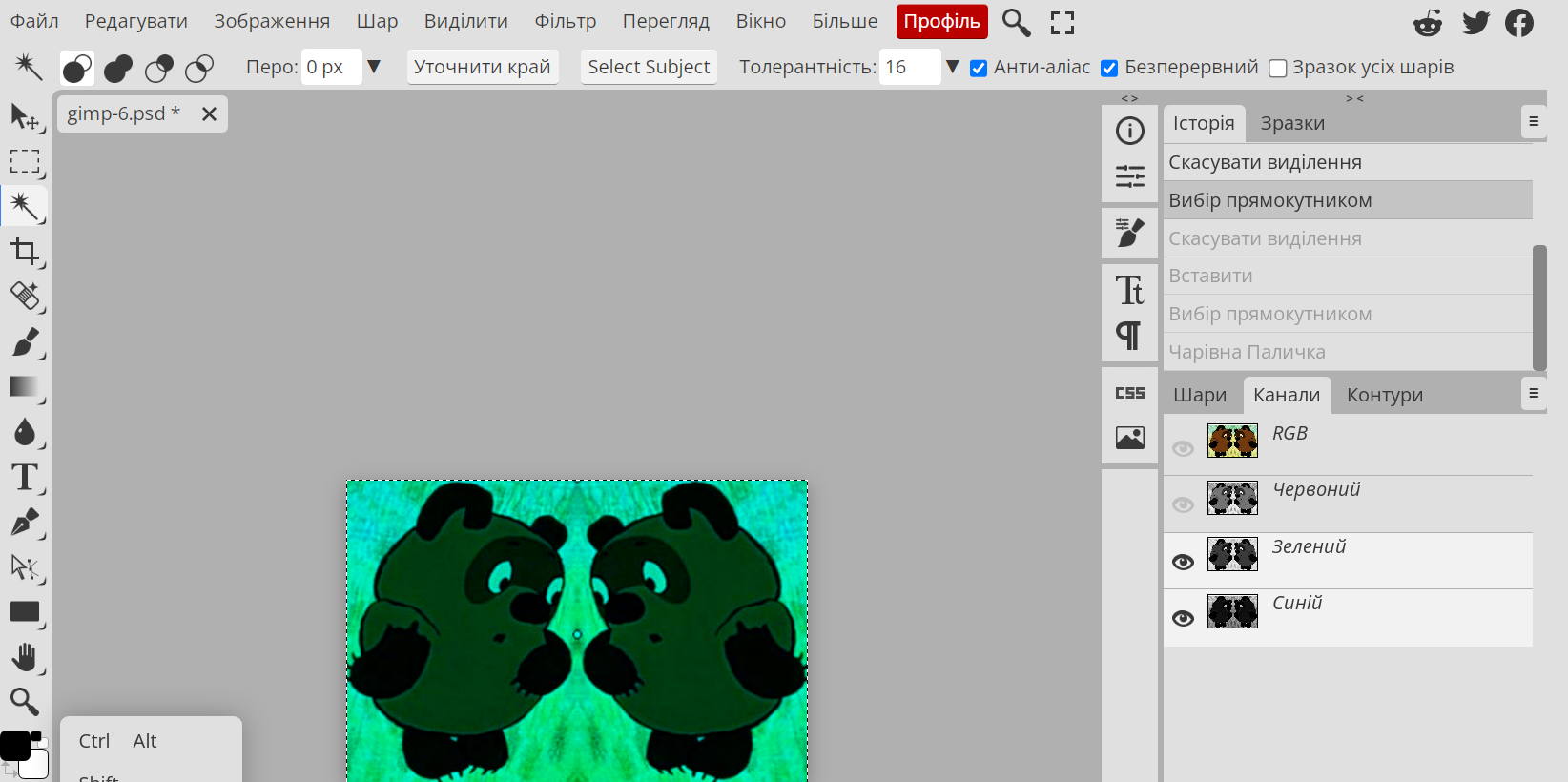
Task: Disable the Анти-аліас checkbox
Action: coord(979,68)
